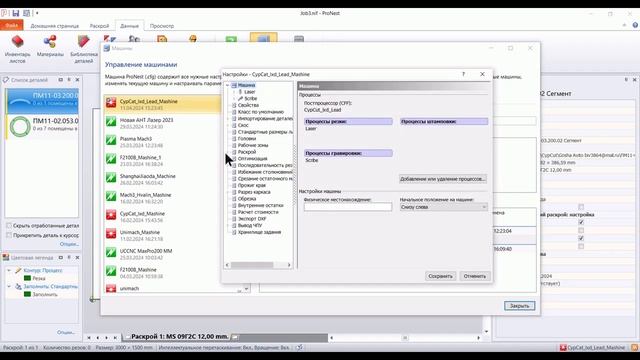Toggle the checked box beside настройка row
This screenshot has height=360, width=640.
click(581, 222)
